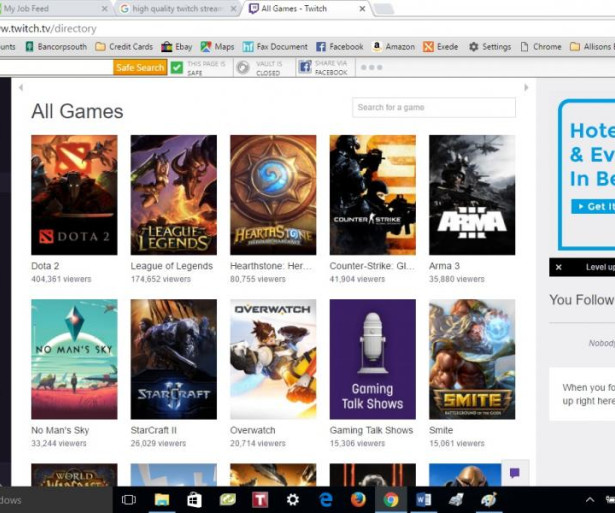Click the Overwatch title link

(253, 430)
